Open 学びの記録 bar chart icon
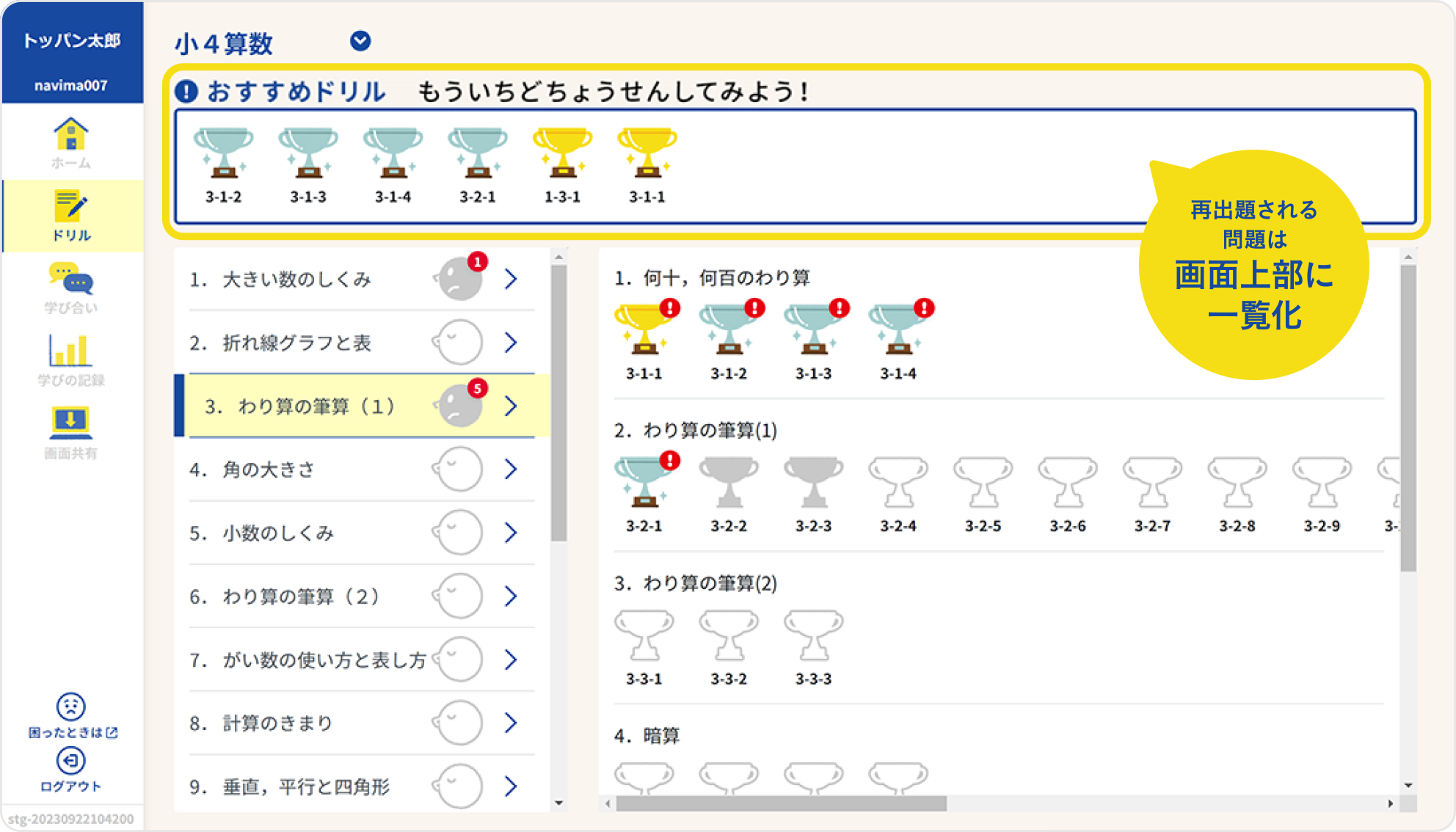1456x832 pixels. tap(71, 351)
